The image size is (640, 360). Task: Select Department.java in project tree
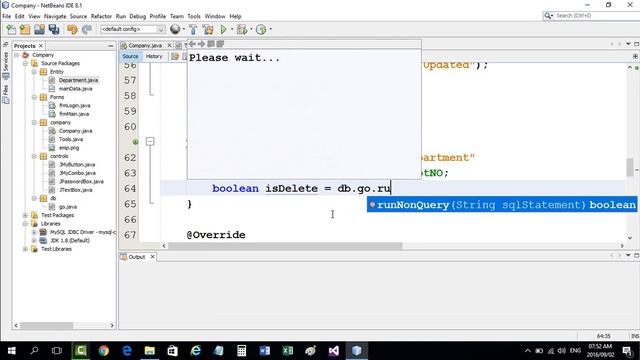click(x=78, y=80)
